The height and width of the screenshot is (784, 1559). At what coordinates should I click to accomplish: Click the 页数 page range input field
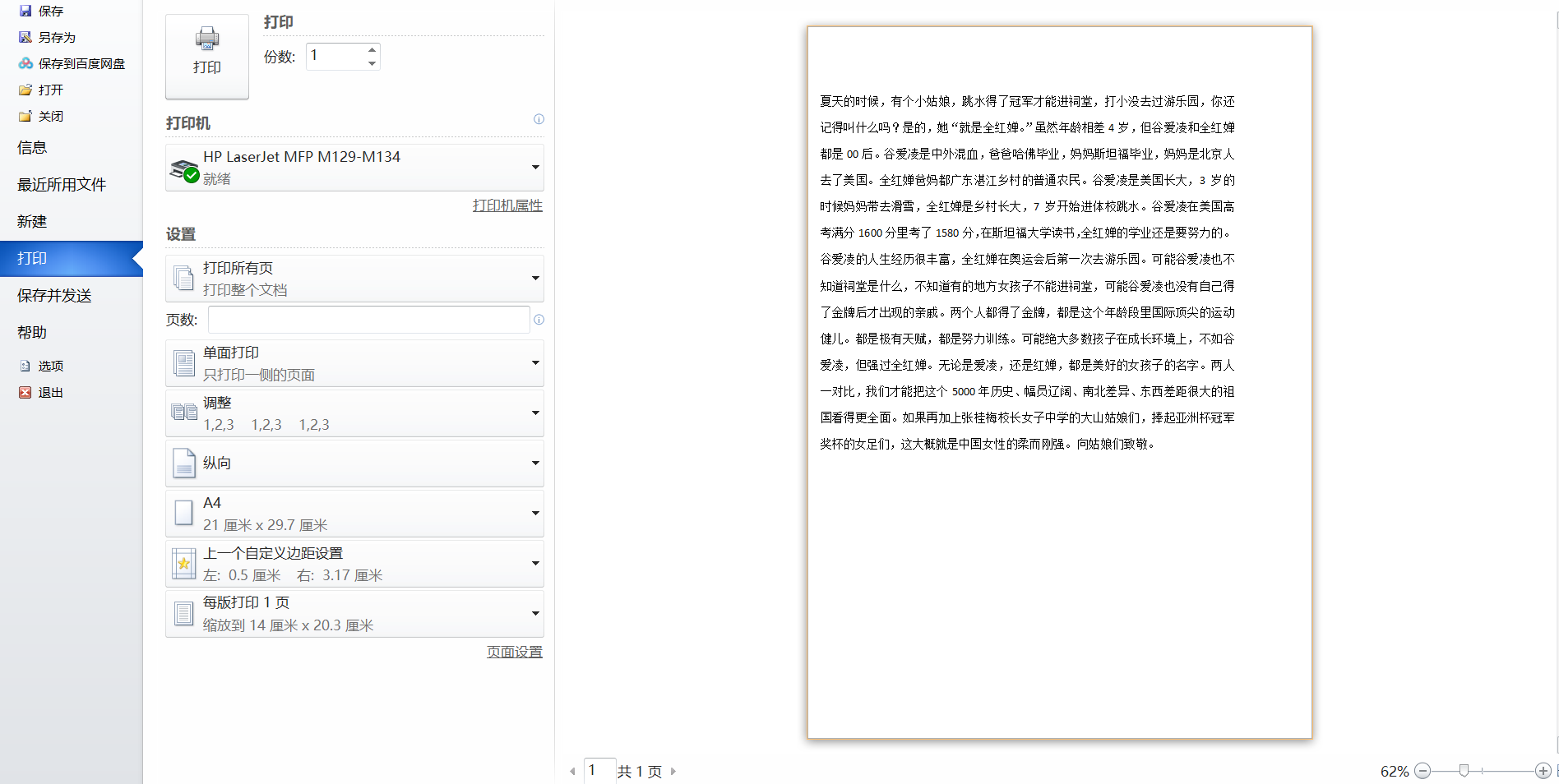(x=369, y=320)
